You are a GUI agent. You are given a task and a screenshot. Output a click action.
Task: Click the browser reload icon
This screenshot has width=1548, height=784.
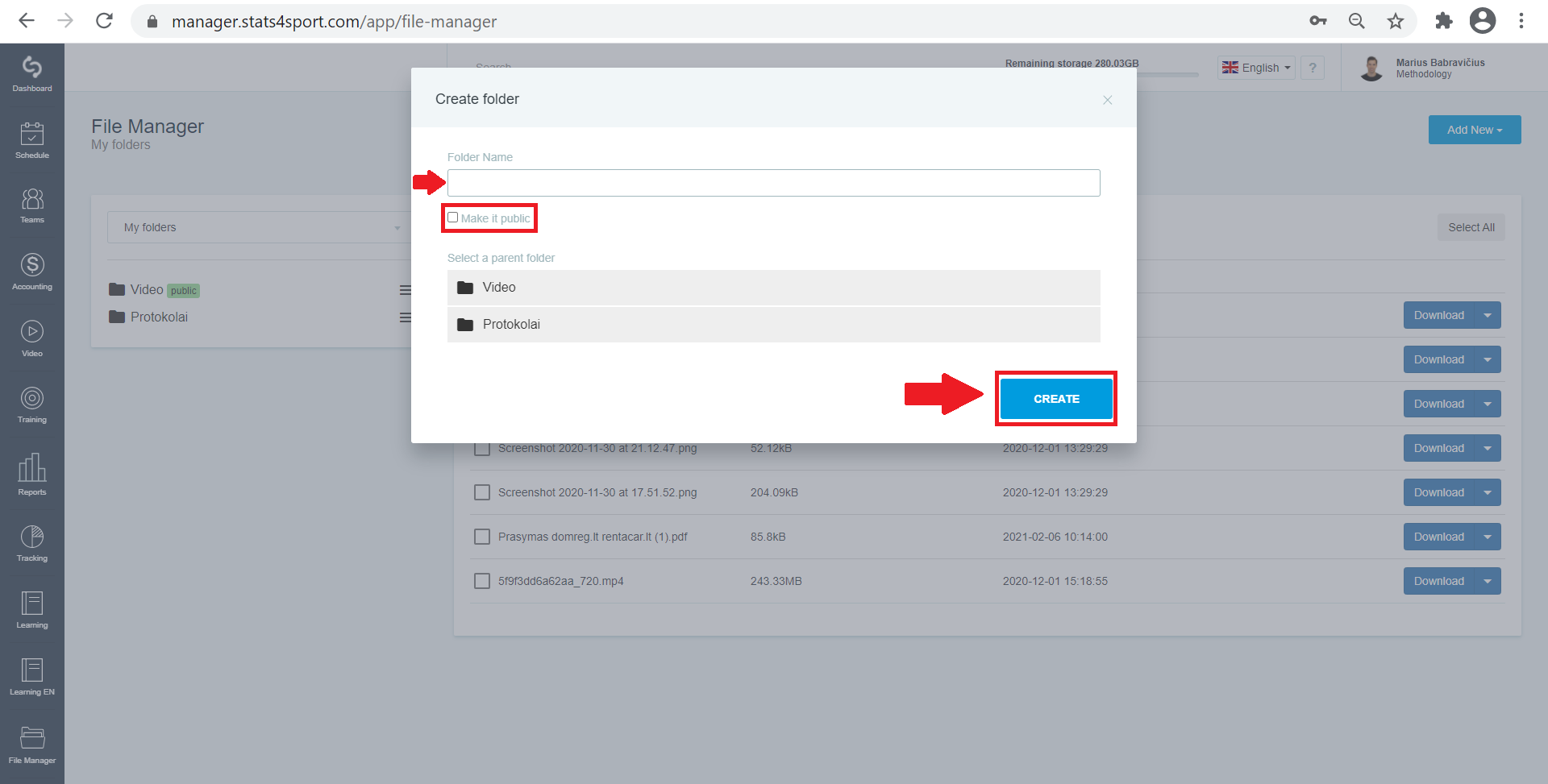[x=104, y=21]
